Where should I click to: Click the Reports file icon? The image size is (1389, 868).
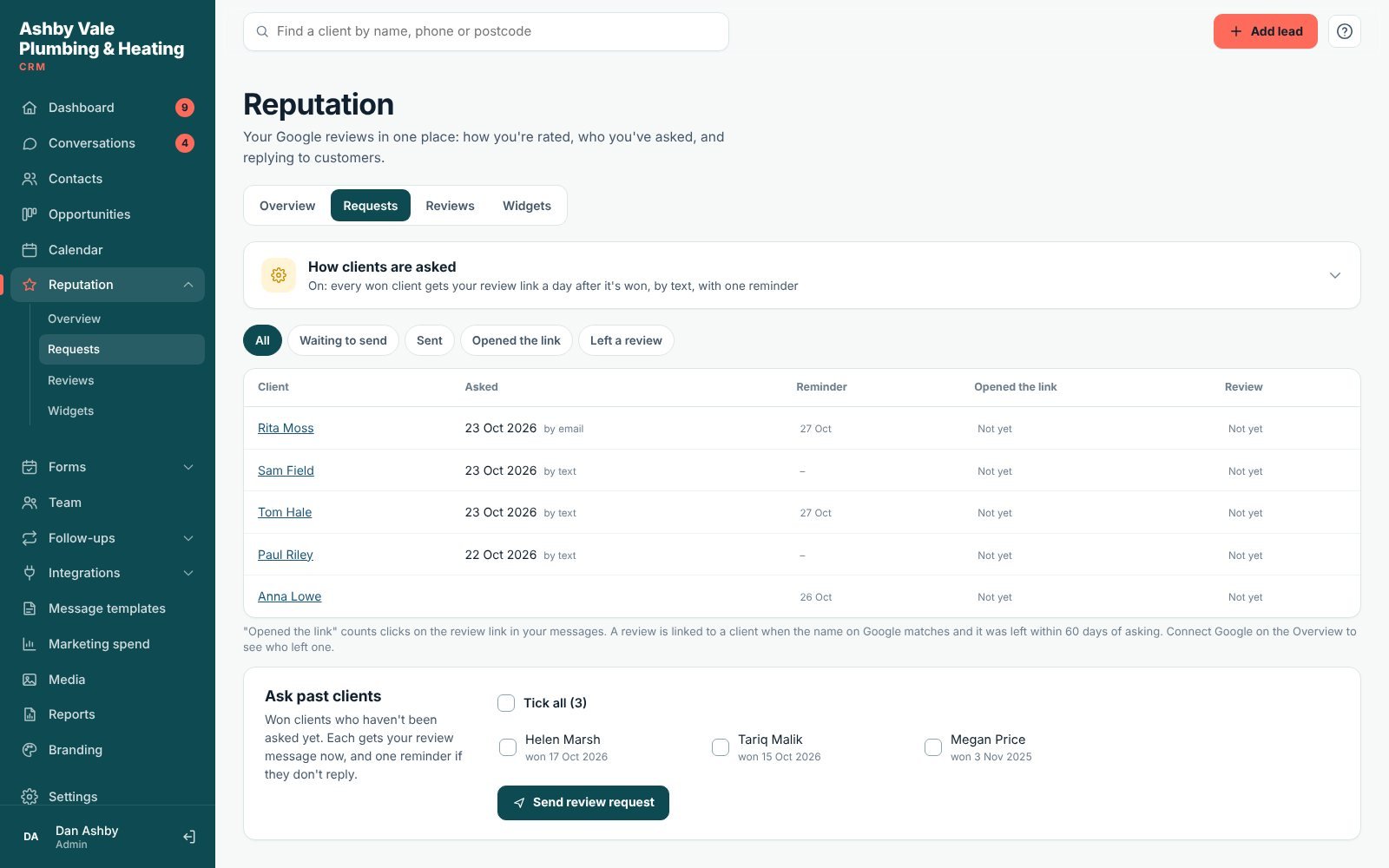pos(30,714)
